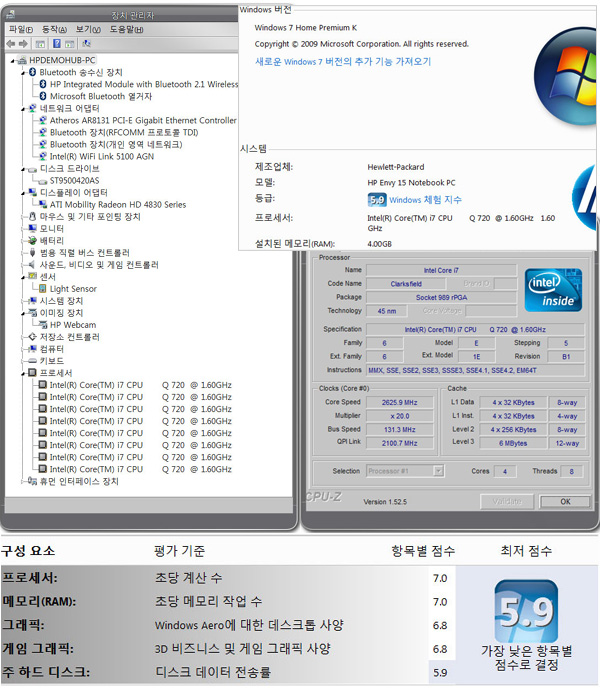Screen dimensions: 600x689
Task: Collapse the HPDEMOHUB-PC root node
Action: (13, 61)
